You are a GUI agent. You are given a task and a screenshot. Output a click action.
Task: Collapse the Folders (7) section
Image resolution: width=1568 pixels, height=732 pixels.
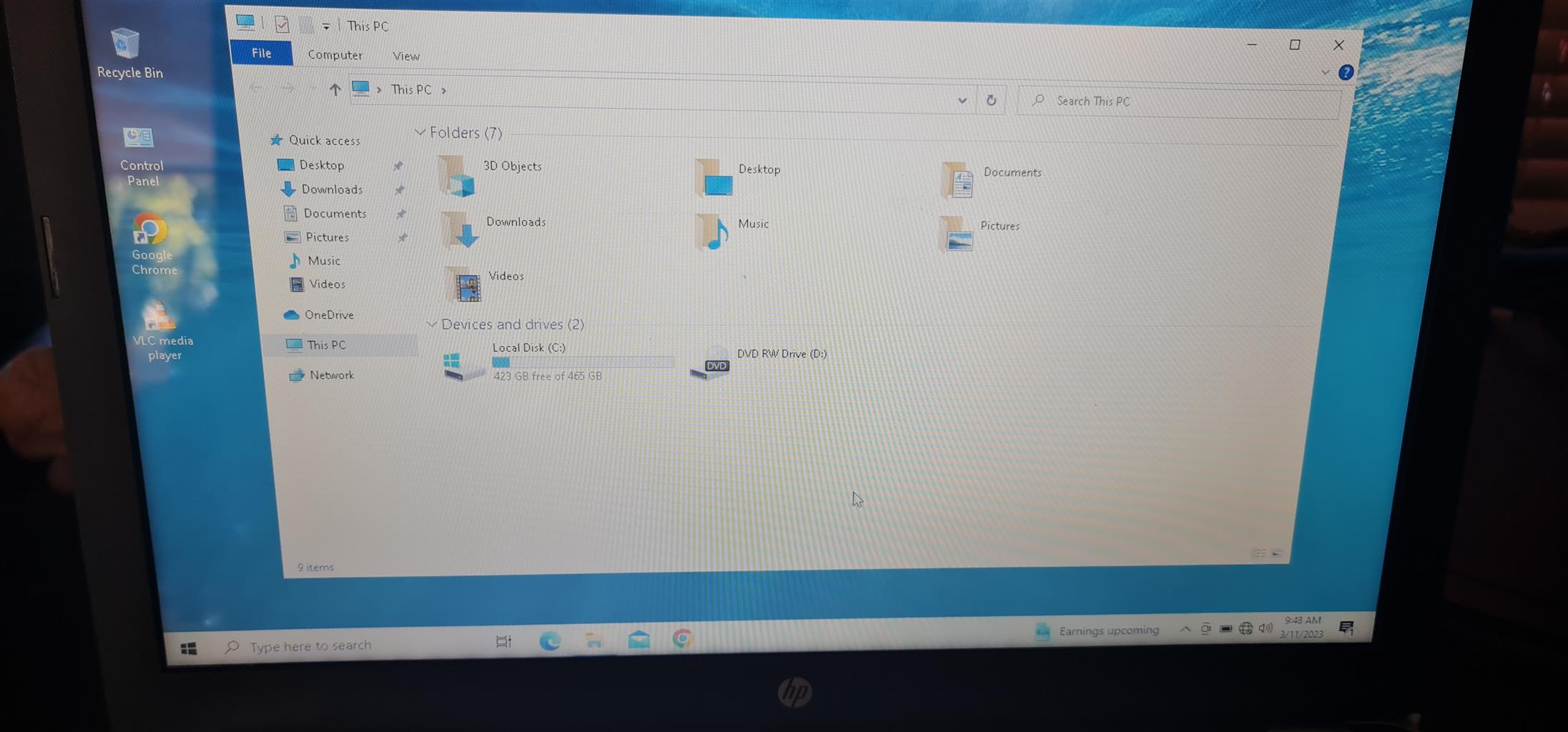pyautogui.click(x=420, y=132)
